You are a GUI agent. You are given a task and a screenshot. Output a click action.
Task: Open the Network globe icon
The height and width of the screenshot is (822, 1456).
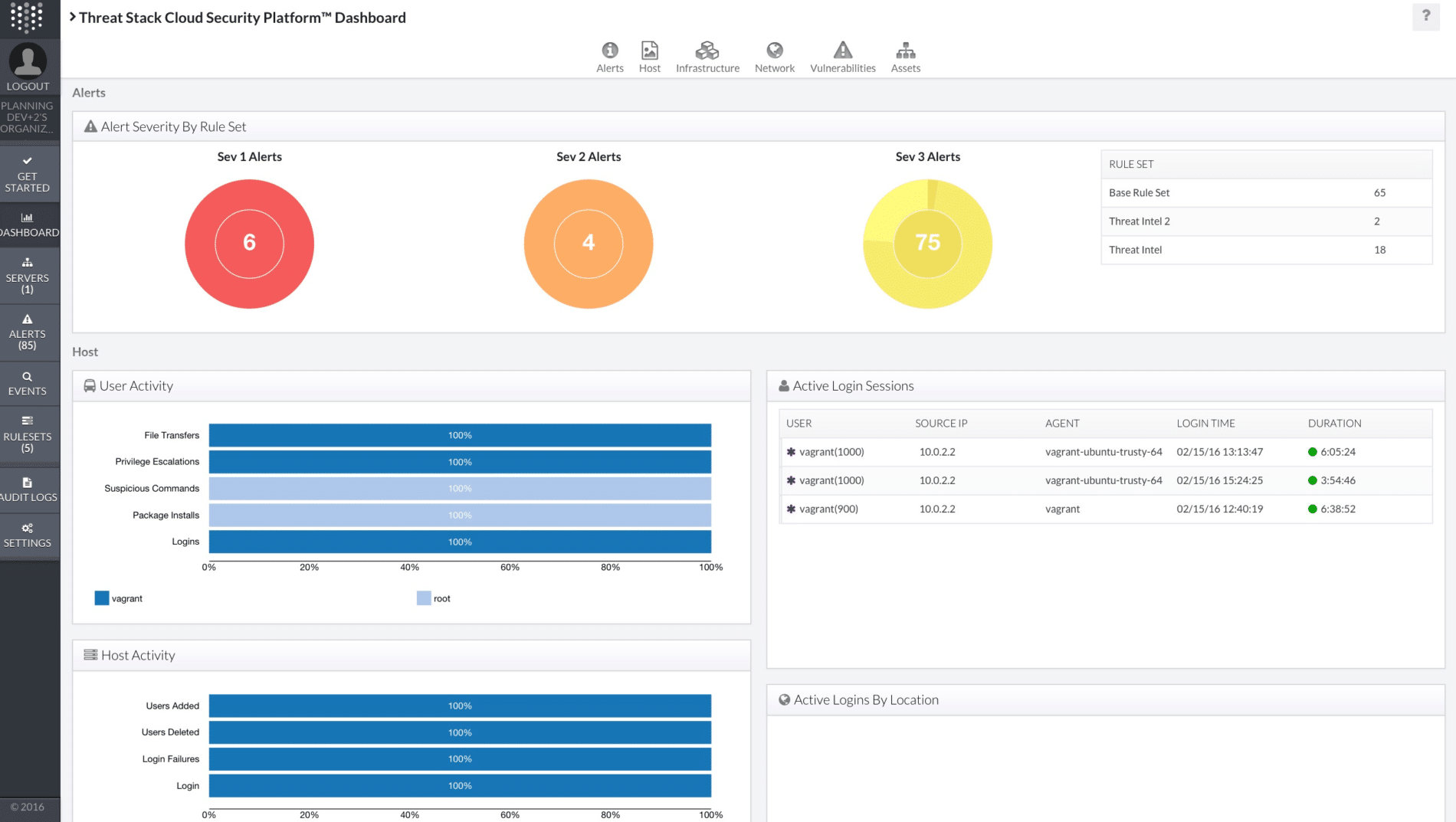(775, 51)
